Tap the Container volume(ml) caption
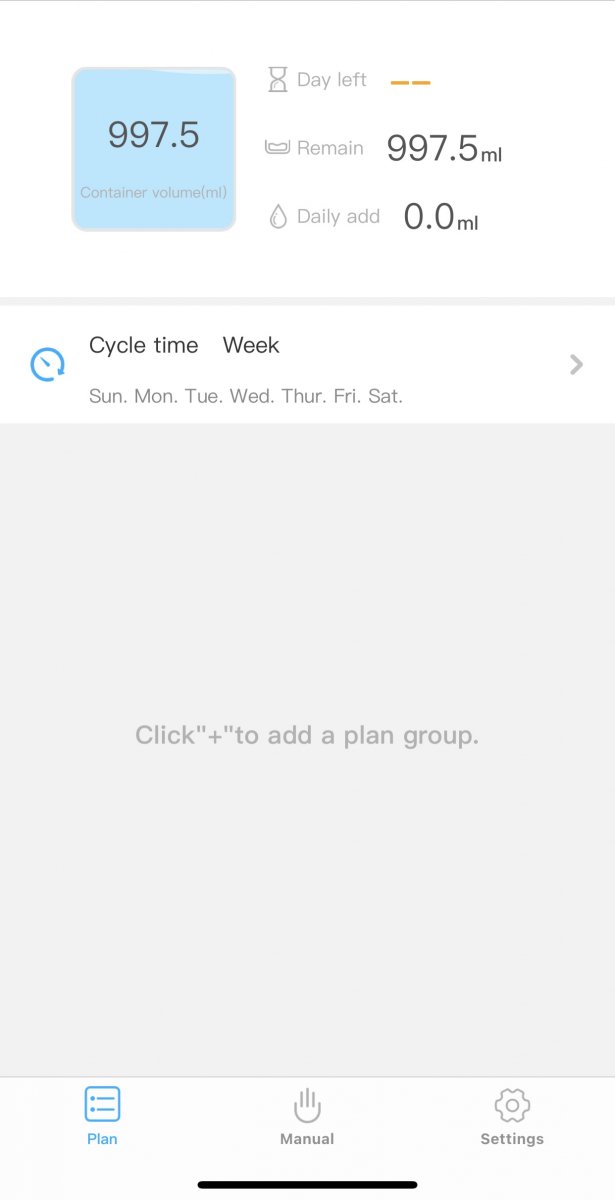615x1200 pixels. tap(154, 192)
